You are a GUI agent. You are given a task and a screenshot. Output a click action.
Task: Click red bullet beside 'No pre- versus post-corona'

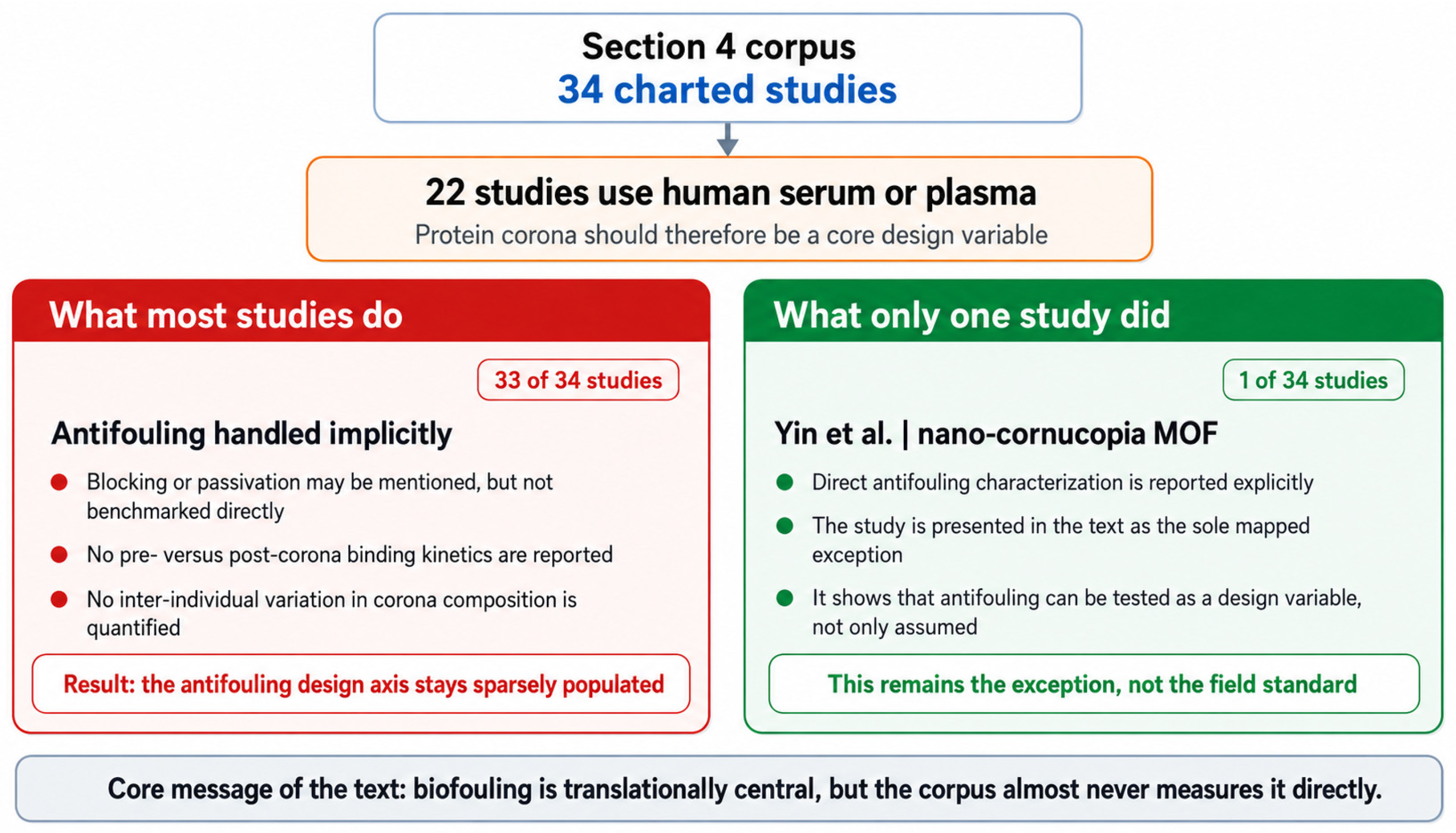[59, 554]
